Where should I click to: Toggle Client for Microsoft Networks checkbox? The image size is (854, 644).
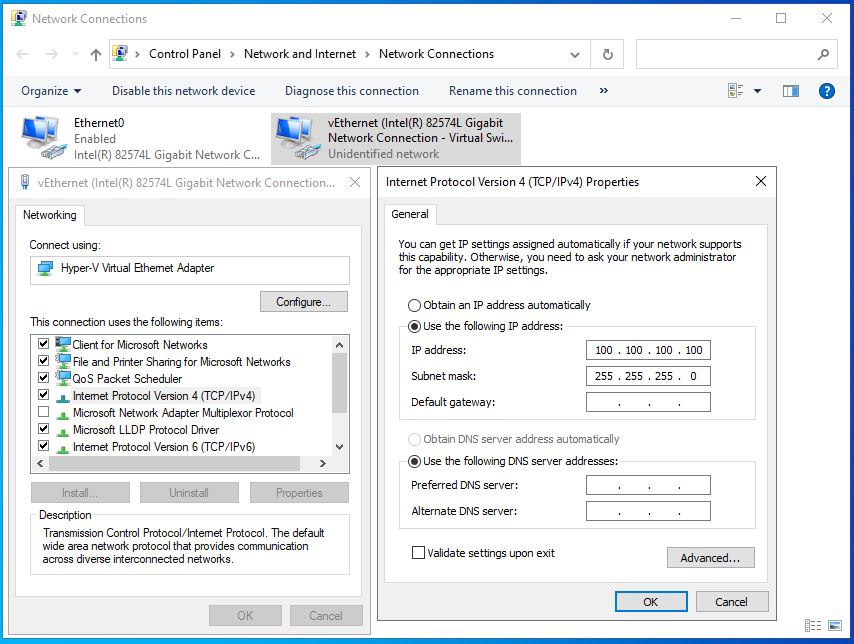(44, 344)
